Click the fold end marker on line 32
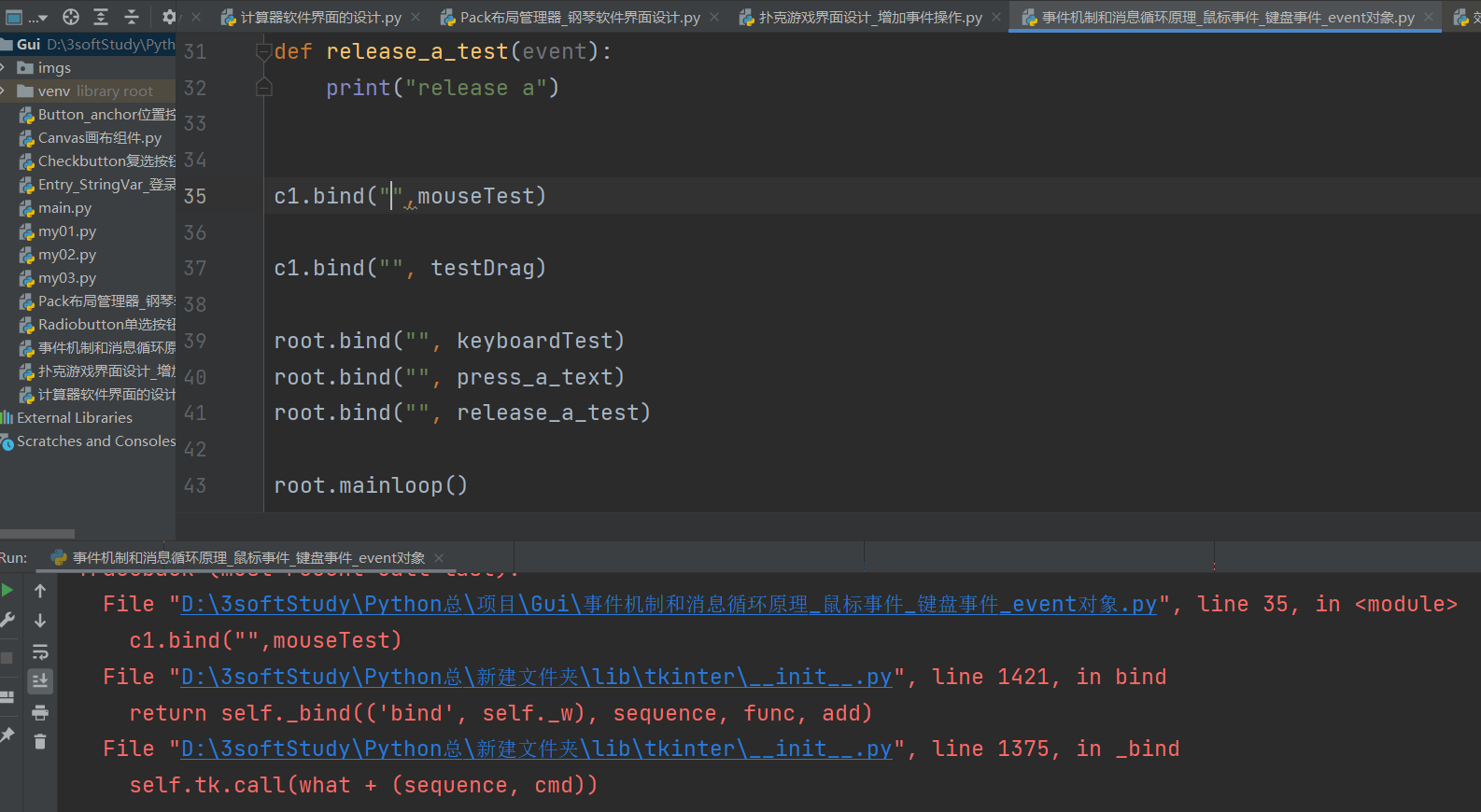The height and width of the screenshot is (812, 1481). click(264, 88)
